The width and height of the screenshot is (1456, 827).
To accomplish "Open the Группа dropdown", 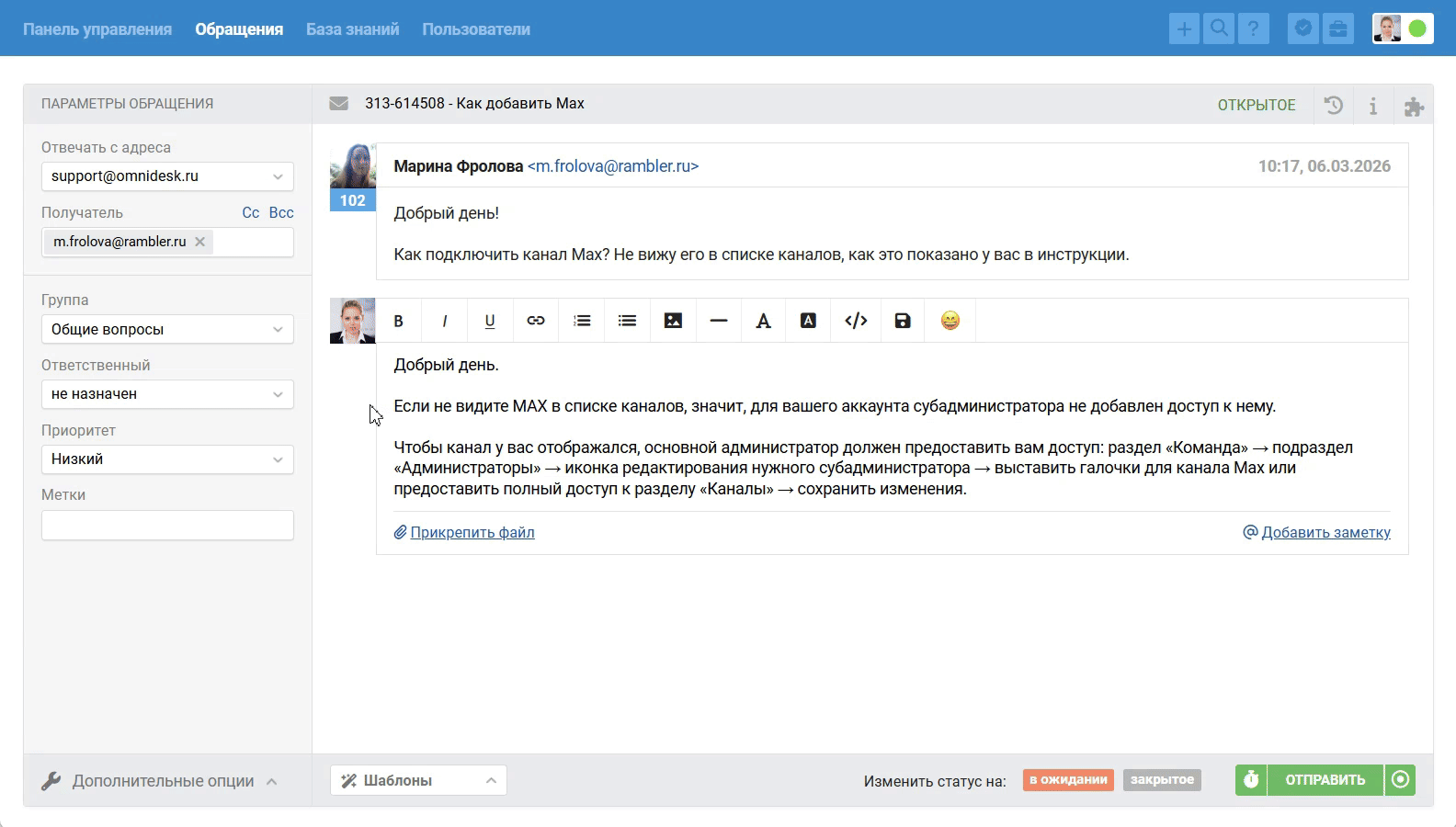I will click(167, 329).
